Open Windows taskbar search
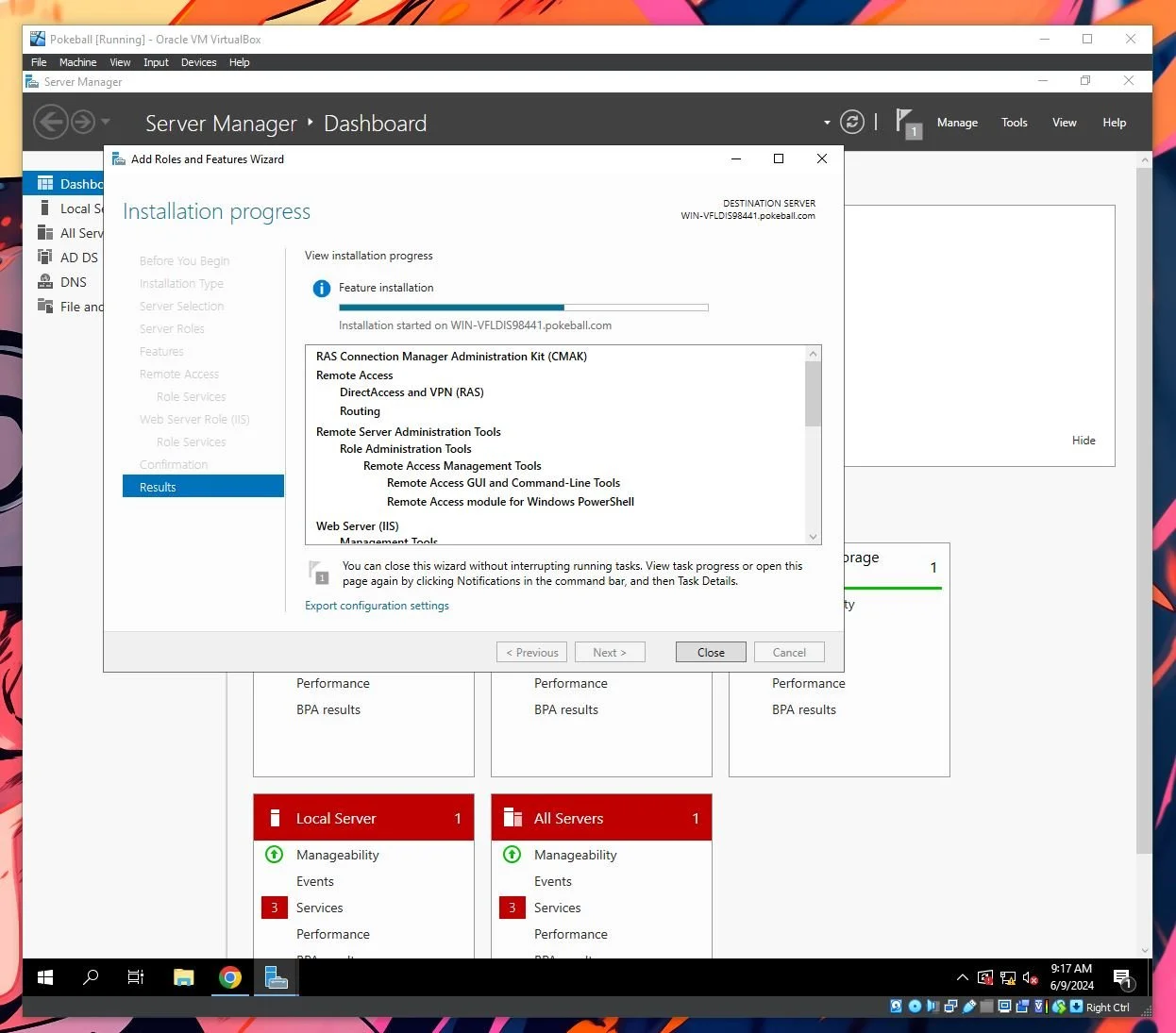 [91, 977]
